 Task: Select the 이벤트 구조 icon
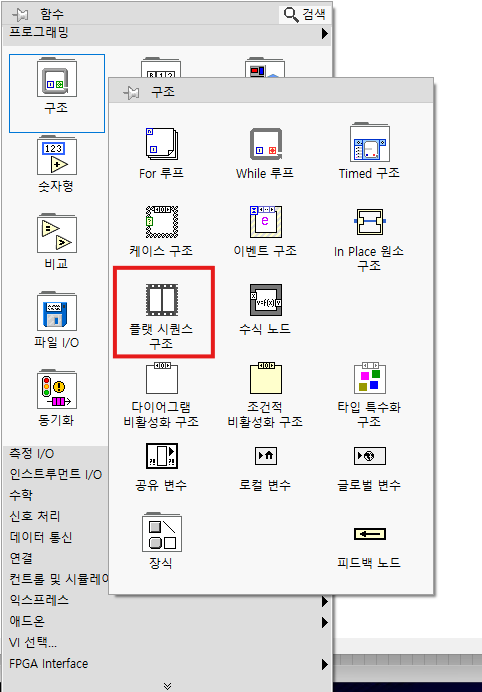click(266, 222)
